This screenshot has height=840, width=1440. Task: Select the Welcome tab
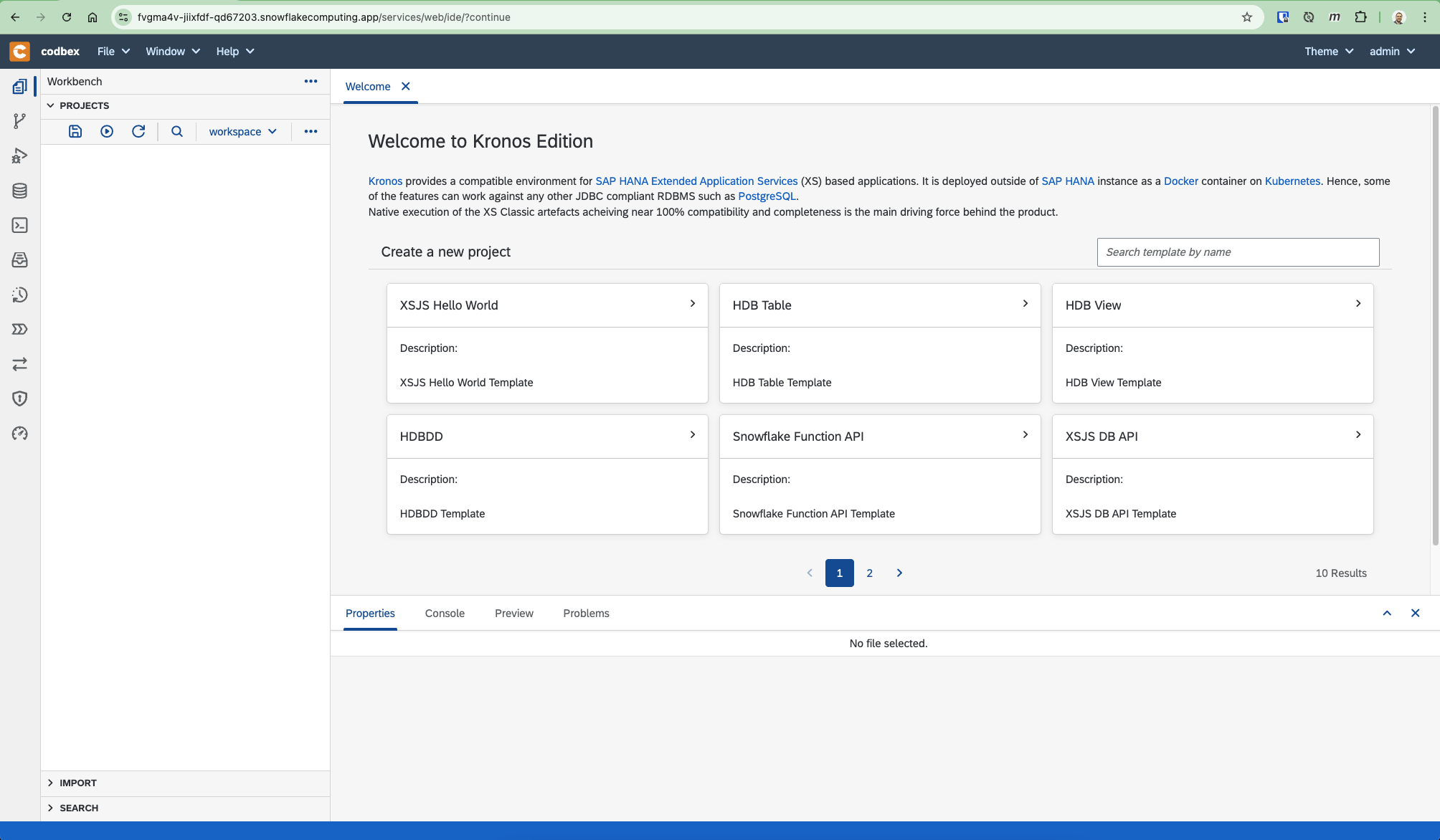pyautogui.click(x=368, y=86)
